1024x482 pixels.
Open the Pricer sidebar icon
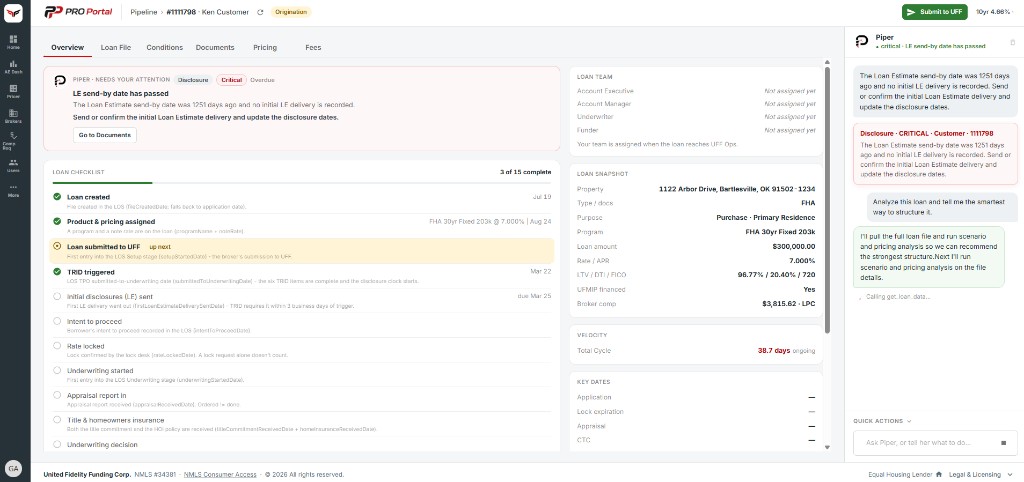(x=13, y=91)
